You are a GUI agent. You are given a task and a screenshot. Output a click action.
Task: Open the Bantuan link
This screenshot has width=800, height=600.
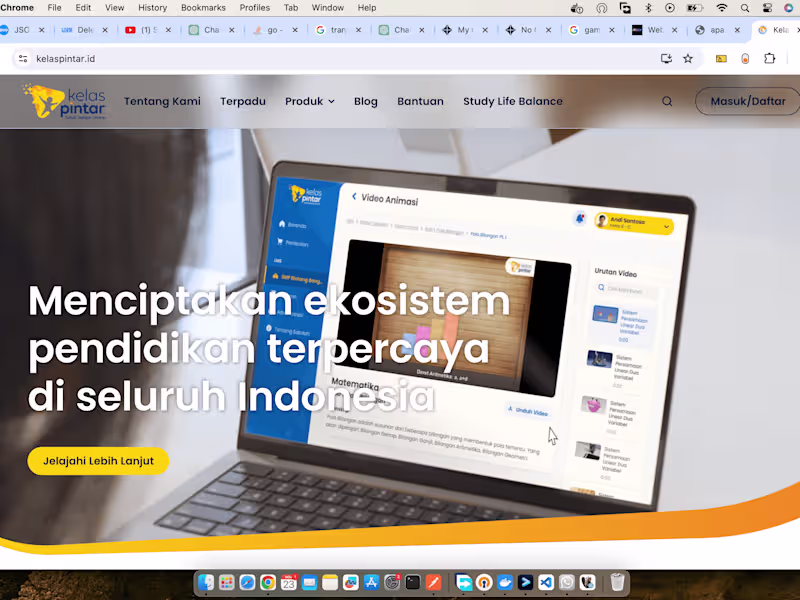pyautogui.click(x=420, y=102)
